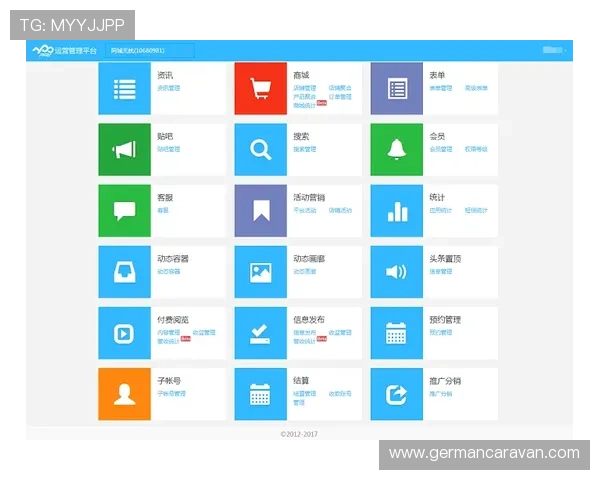Click the link under the 头条置顶 title
The width and height of the screenshot is (600, 480).
tap(440, 272)
